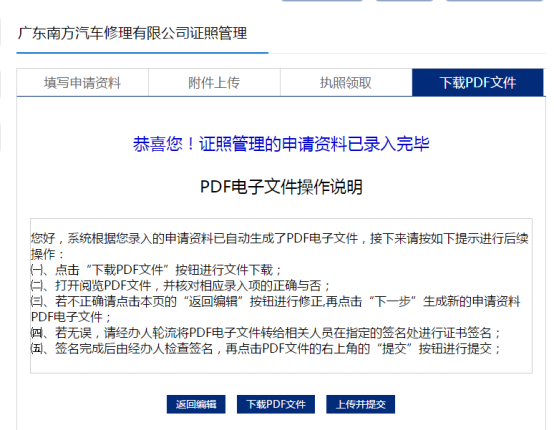The image size is (554, 430).
Task: Click the 返回编辑 button
Action: point(196,404)
